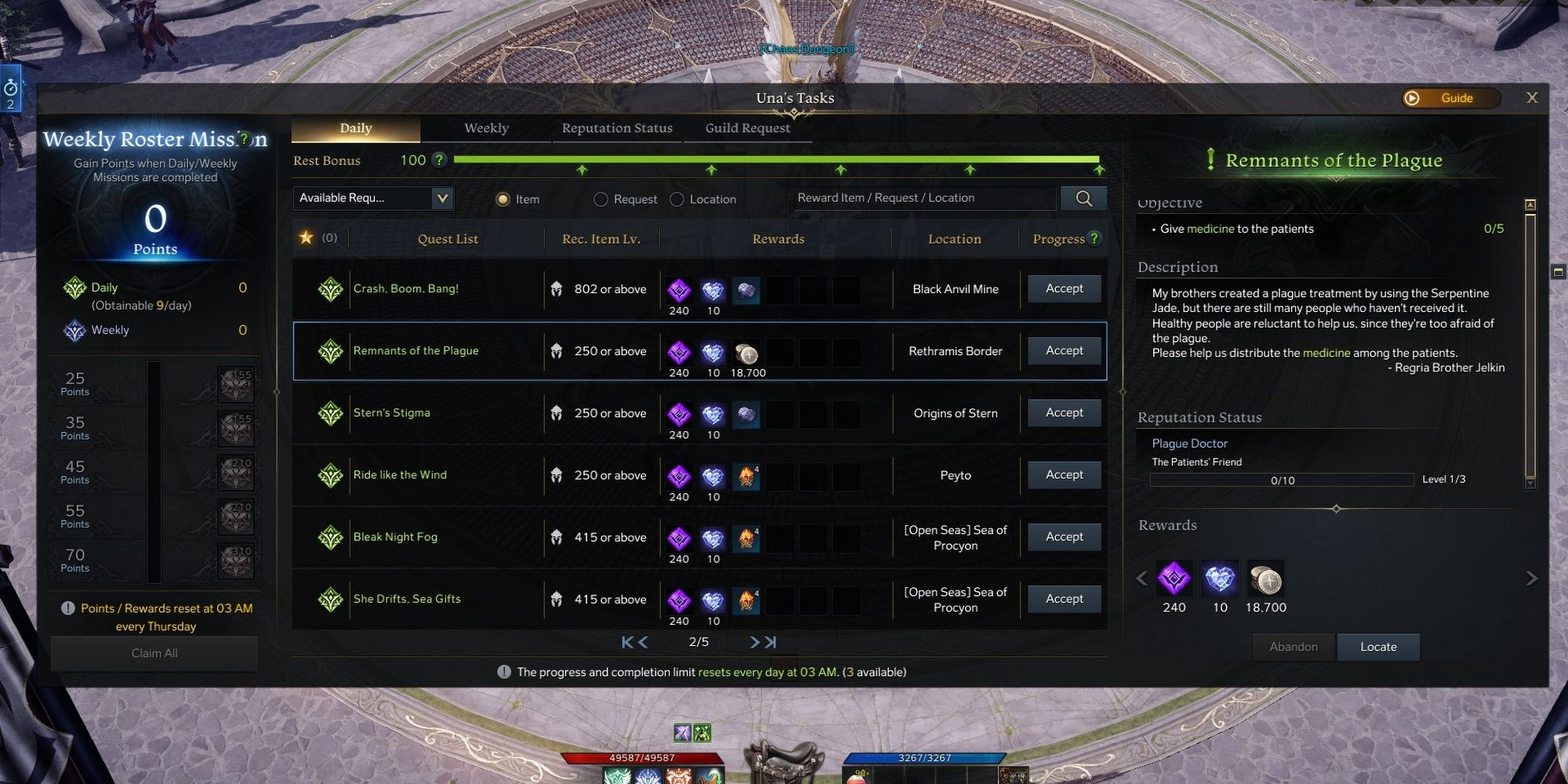Select the Request radio button

coord(601,199)
